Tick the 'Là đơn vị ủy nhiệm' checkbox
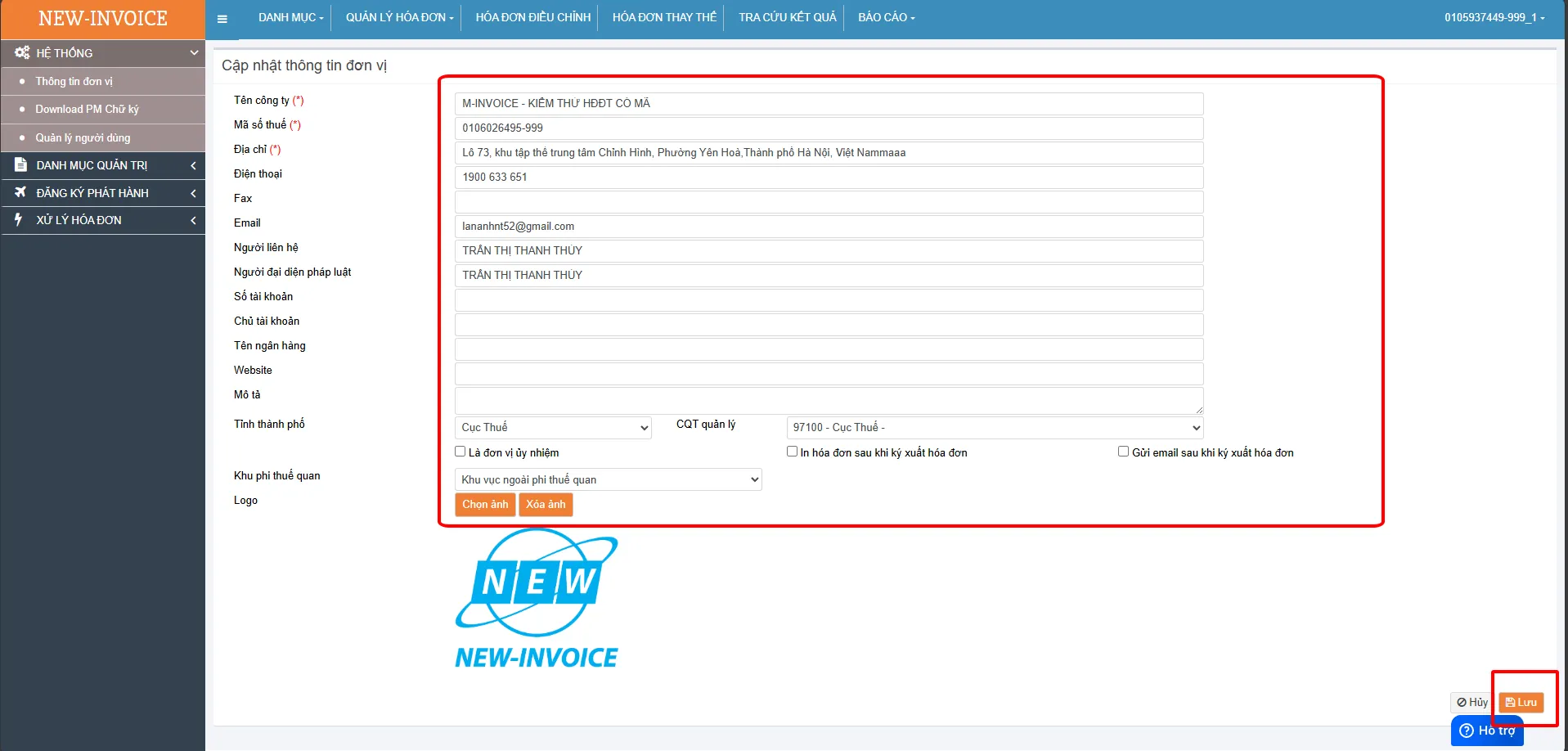Image resolution: width=1568 pixels, height=751 pixels. coord(460,452)
